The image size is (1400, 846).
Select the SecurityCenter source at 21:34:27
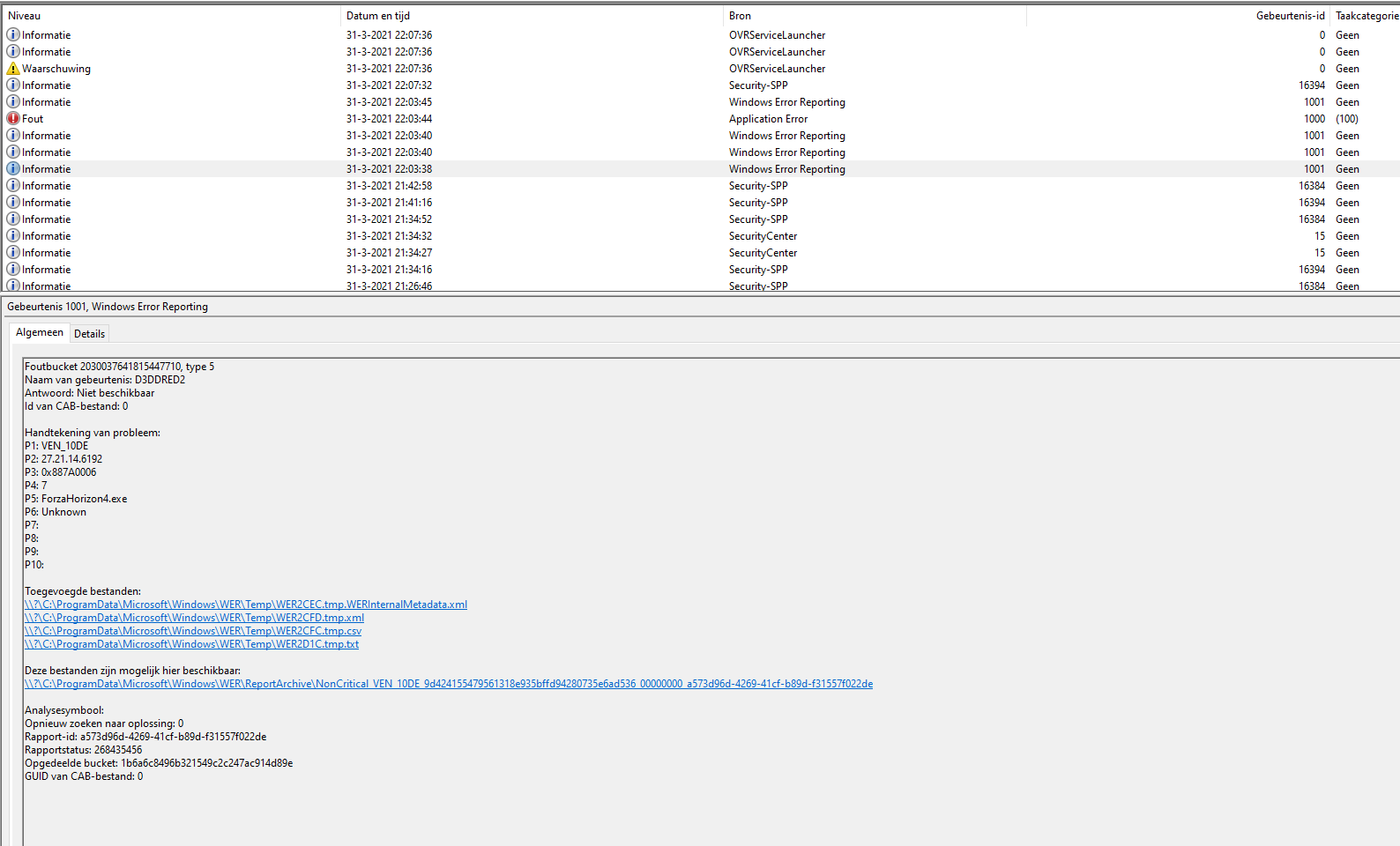click(763, 253)
